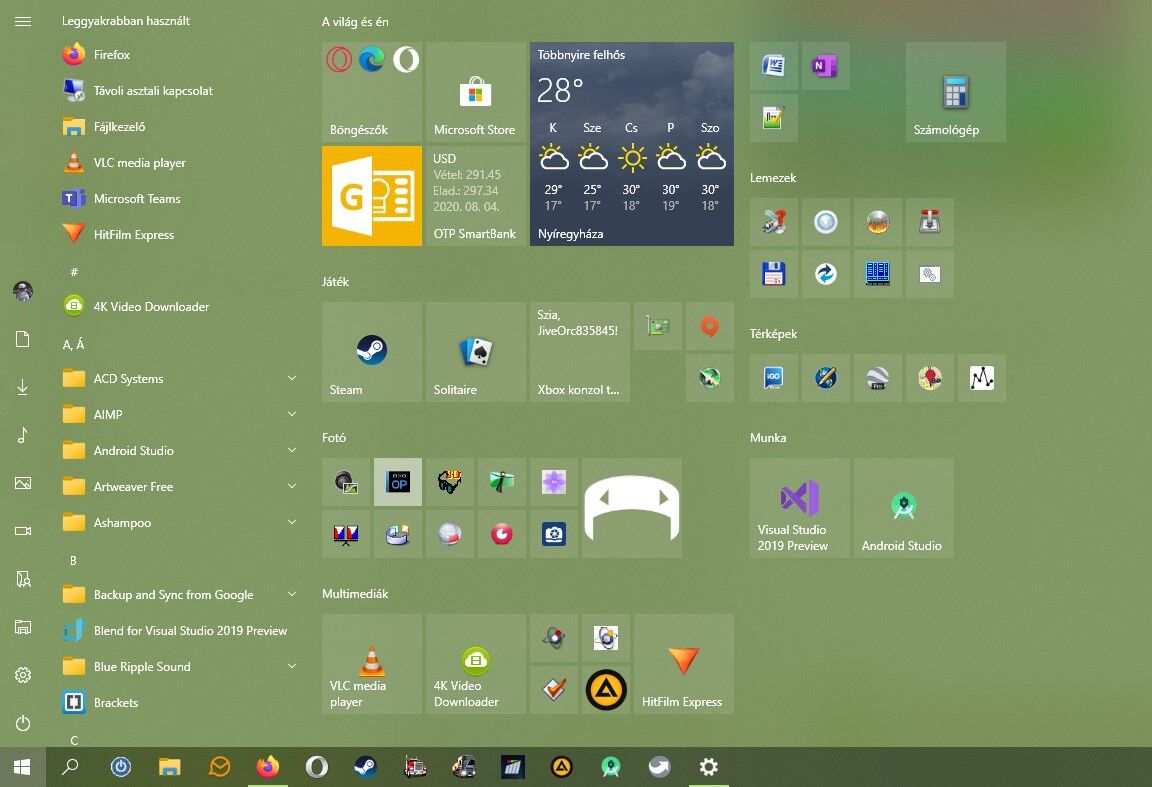The image size is (1152, 787).
Task: Open the red truck icon on the taskbar
Action: (415, 767)
